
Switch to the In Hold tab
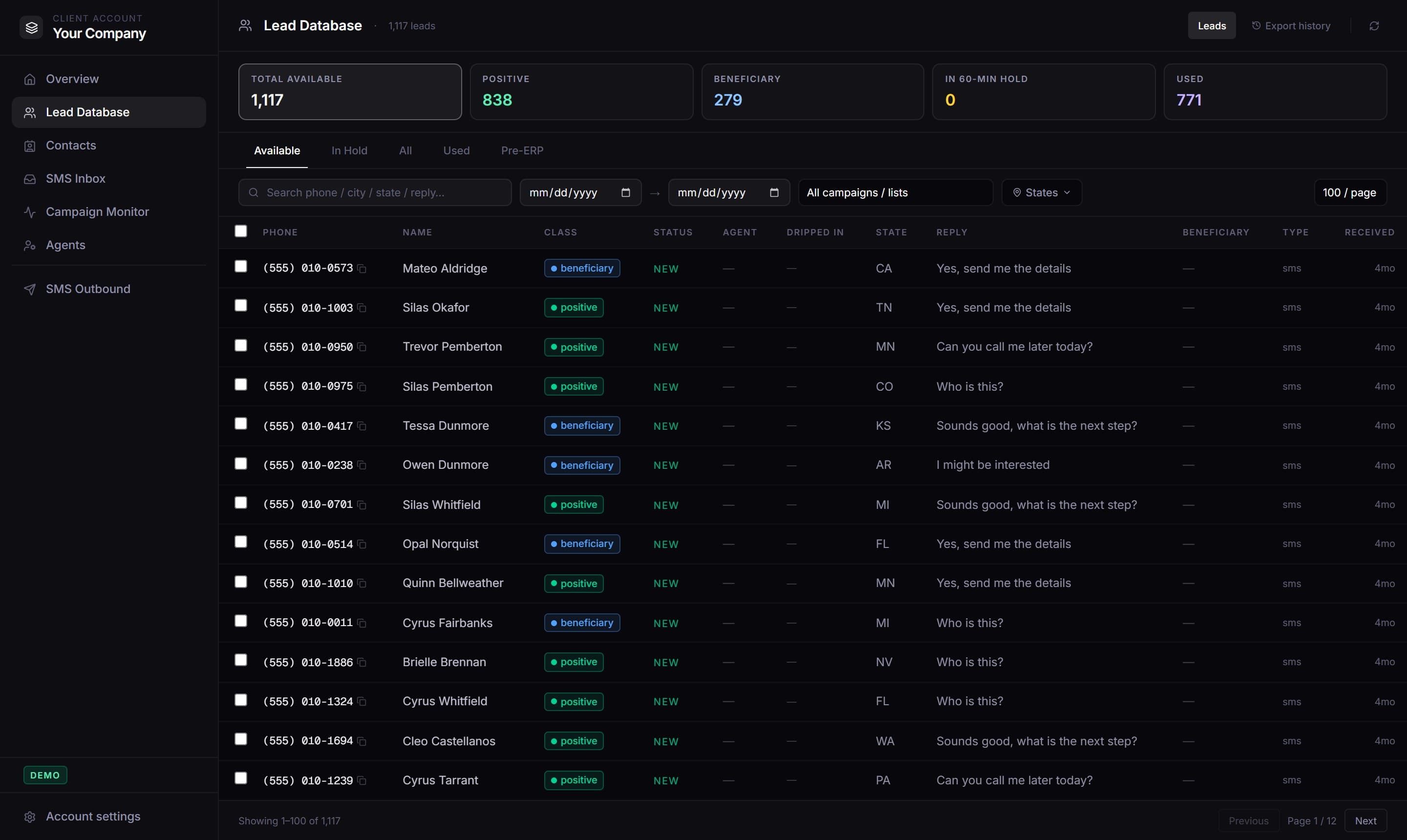[349, 150]
